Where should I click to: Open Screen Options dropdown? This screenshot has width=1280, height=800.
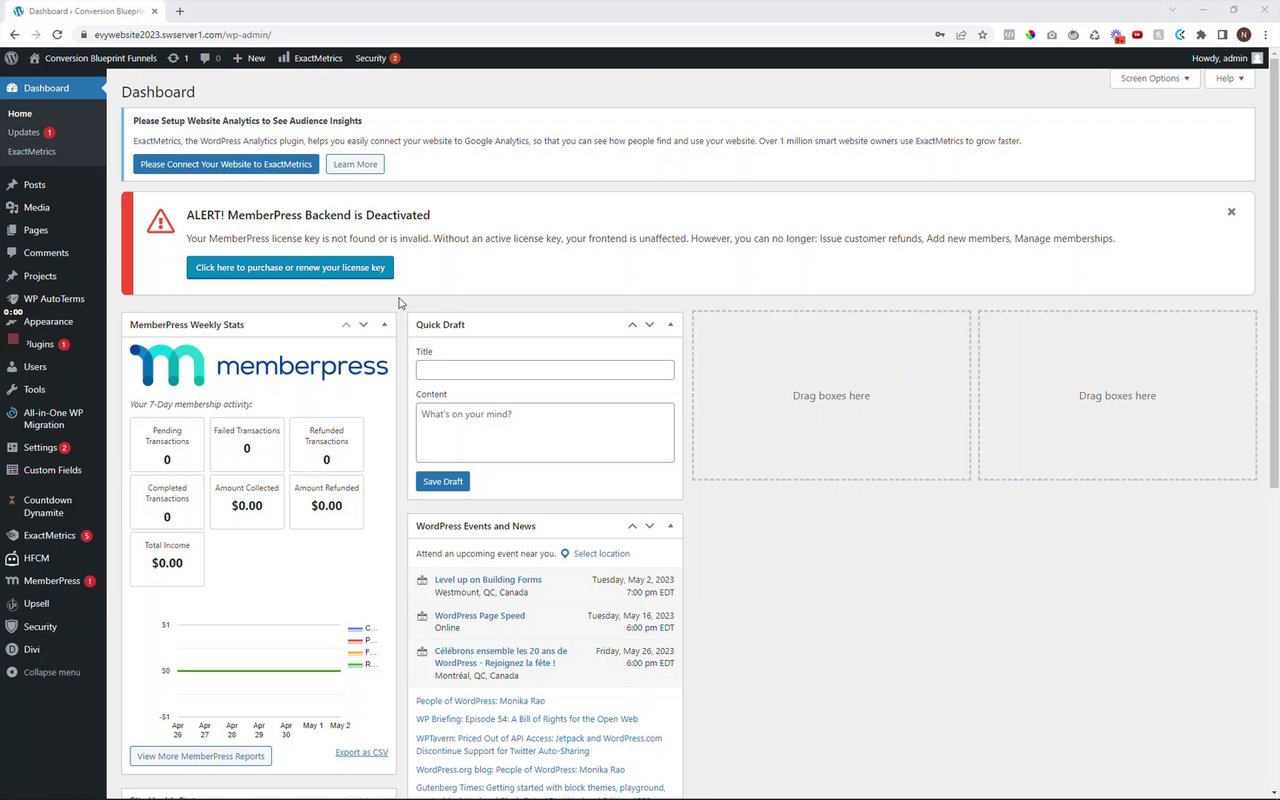click(x=1155, y=78)
